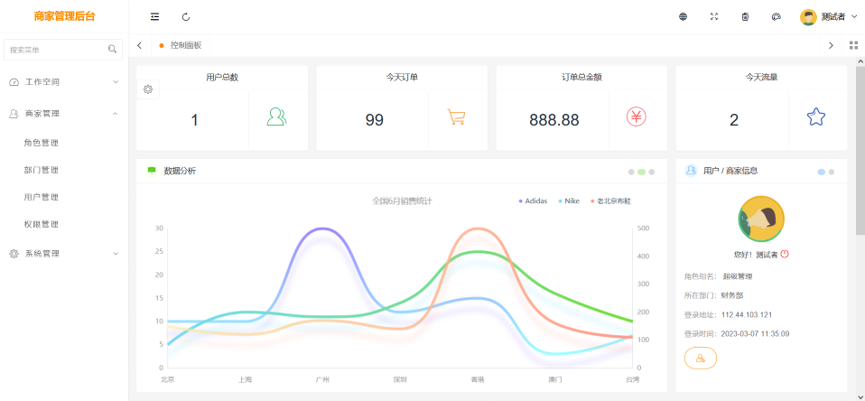Viewport: 865px width, 401px height.
Task: Toggle Adidas series in chart legend
Action: click(534, 201)
